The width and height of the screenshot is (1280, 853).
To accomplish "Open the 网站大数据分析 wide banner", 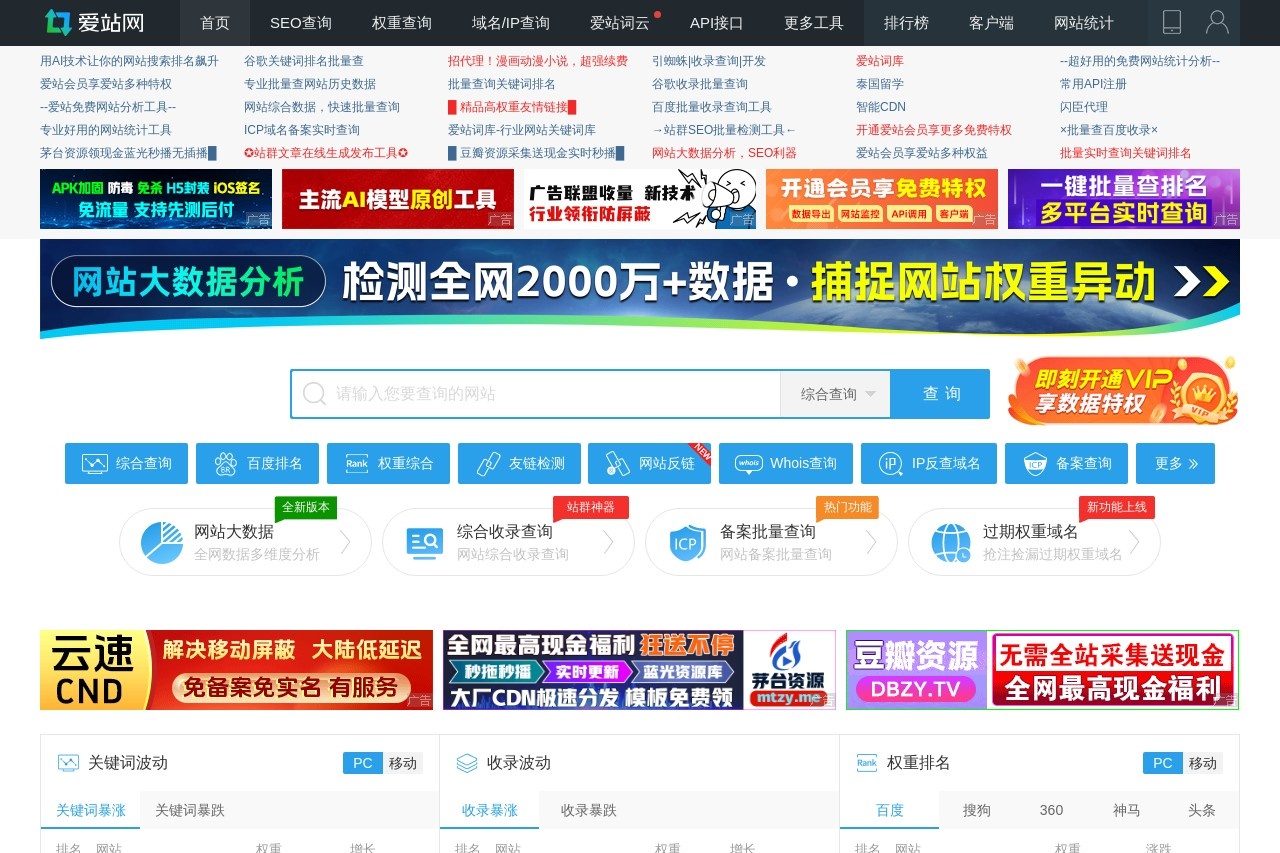I will pos(640,289).
